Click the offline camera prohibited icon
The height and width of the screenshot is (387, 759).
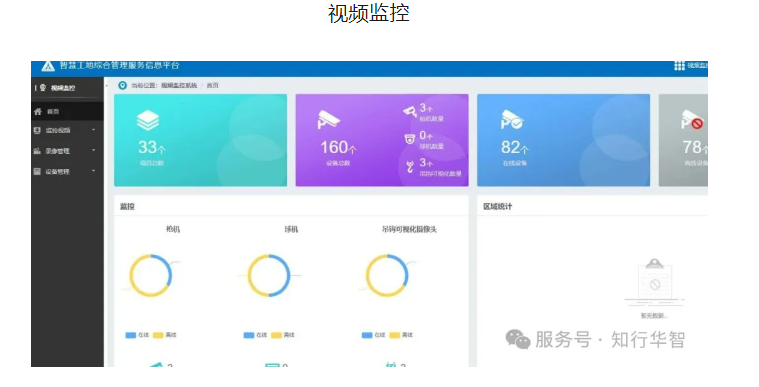[692, 120]
